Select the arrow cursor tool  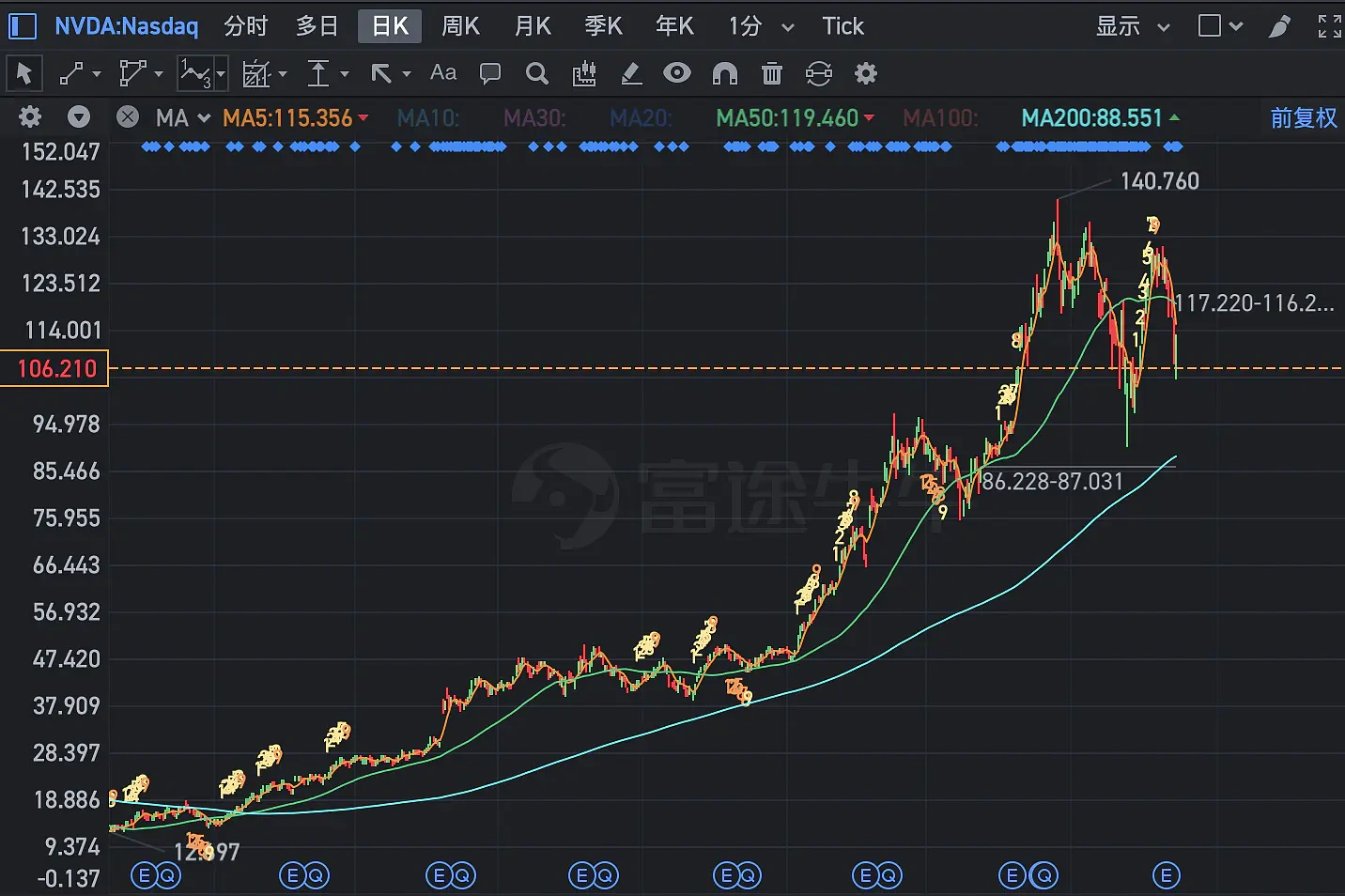click(x=24, y=73)
